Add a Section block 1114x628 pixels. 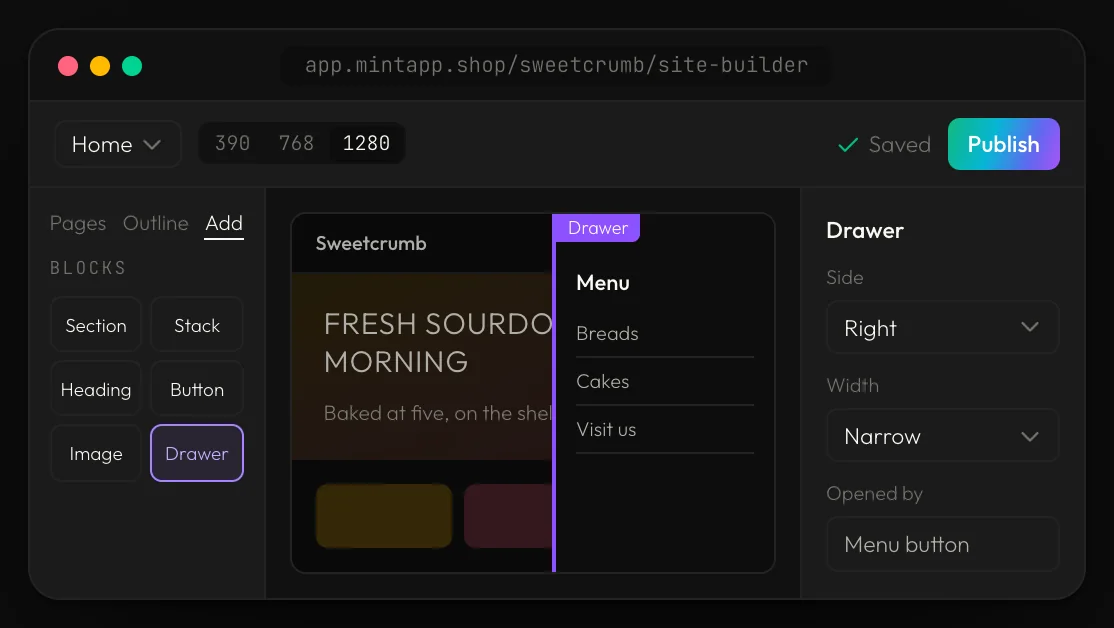coord(96,325)
